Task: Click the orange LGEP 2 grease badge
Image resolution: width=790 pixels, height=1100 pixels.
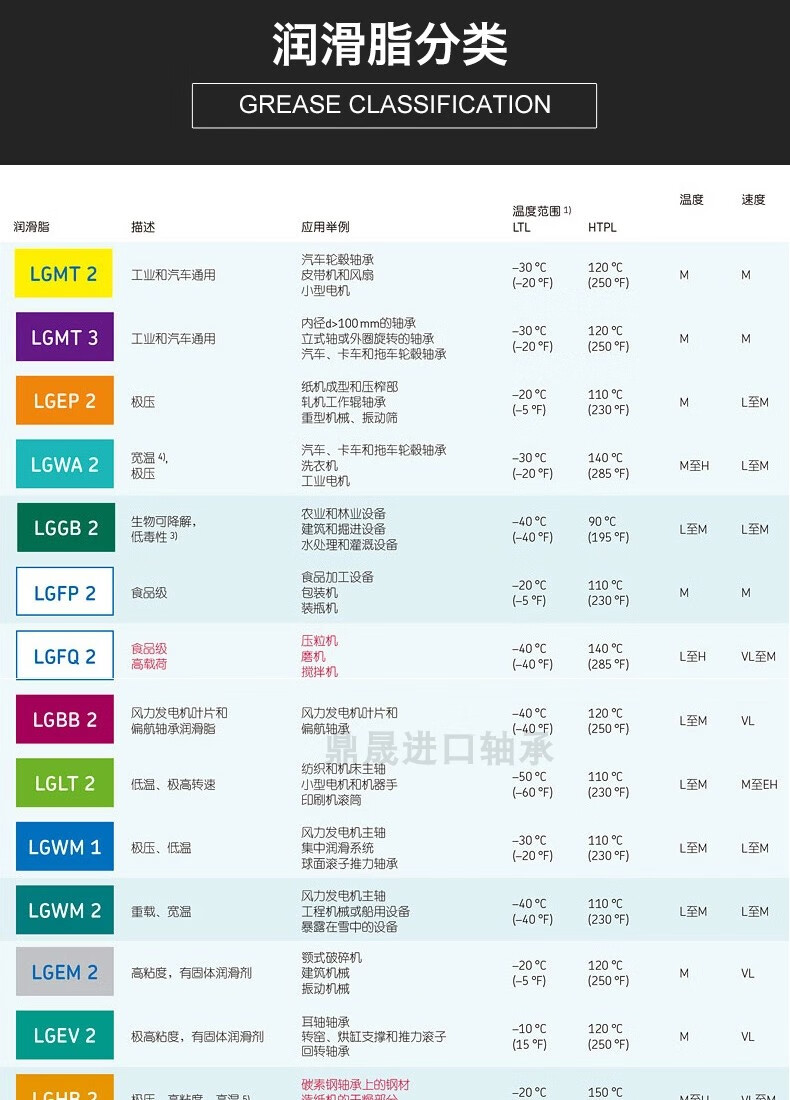Action: [64, 401]
